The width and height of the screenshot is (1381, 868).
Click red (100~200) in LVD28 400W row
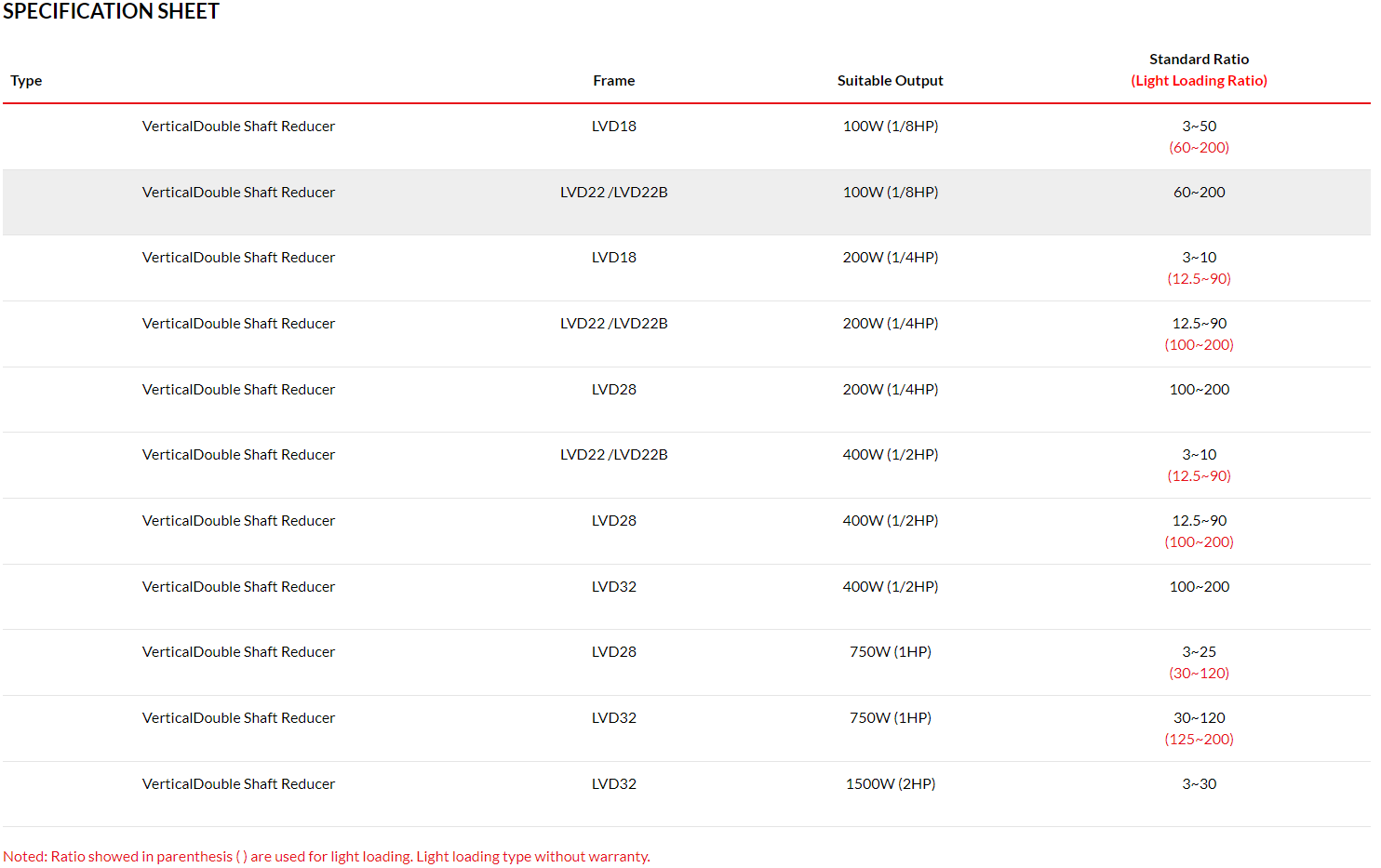pos(1199,542)
